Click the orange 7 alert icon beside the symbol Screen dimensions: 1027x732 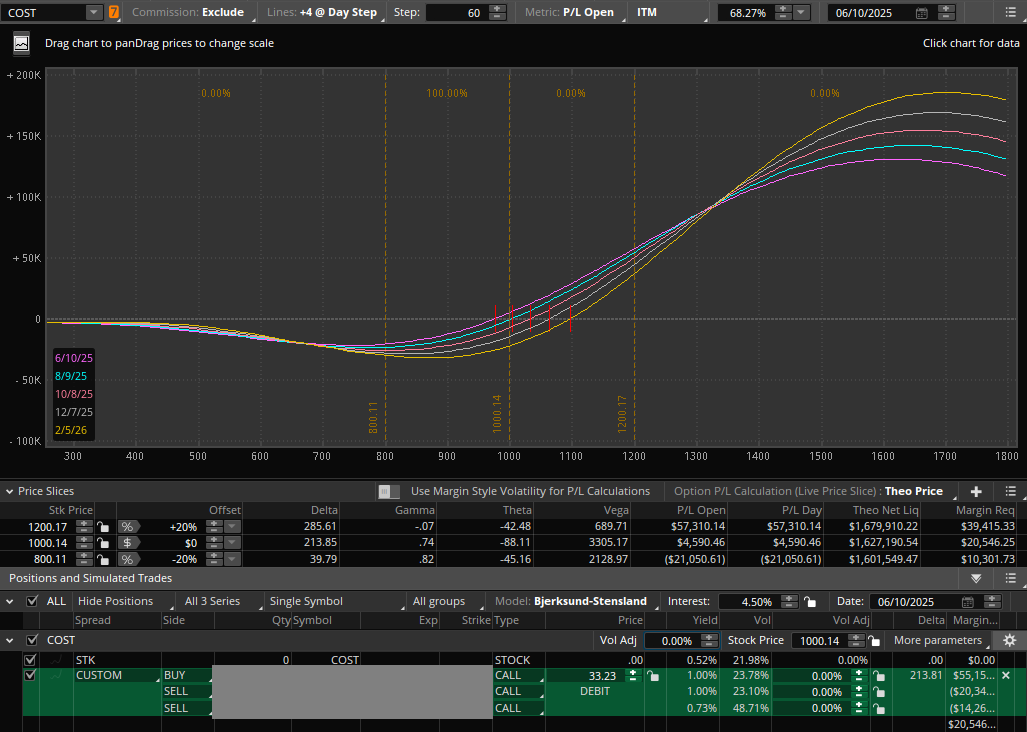point(114,12)
